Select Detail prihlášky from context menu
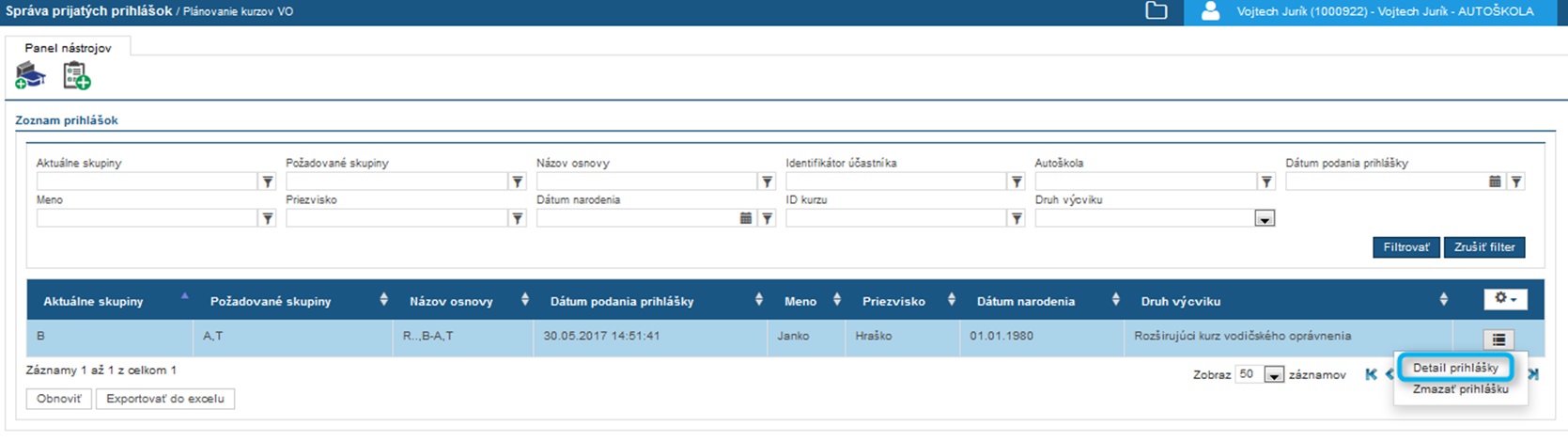Screen dimensions: 1568x442 point(1455,368)
